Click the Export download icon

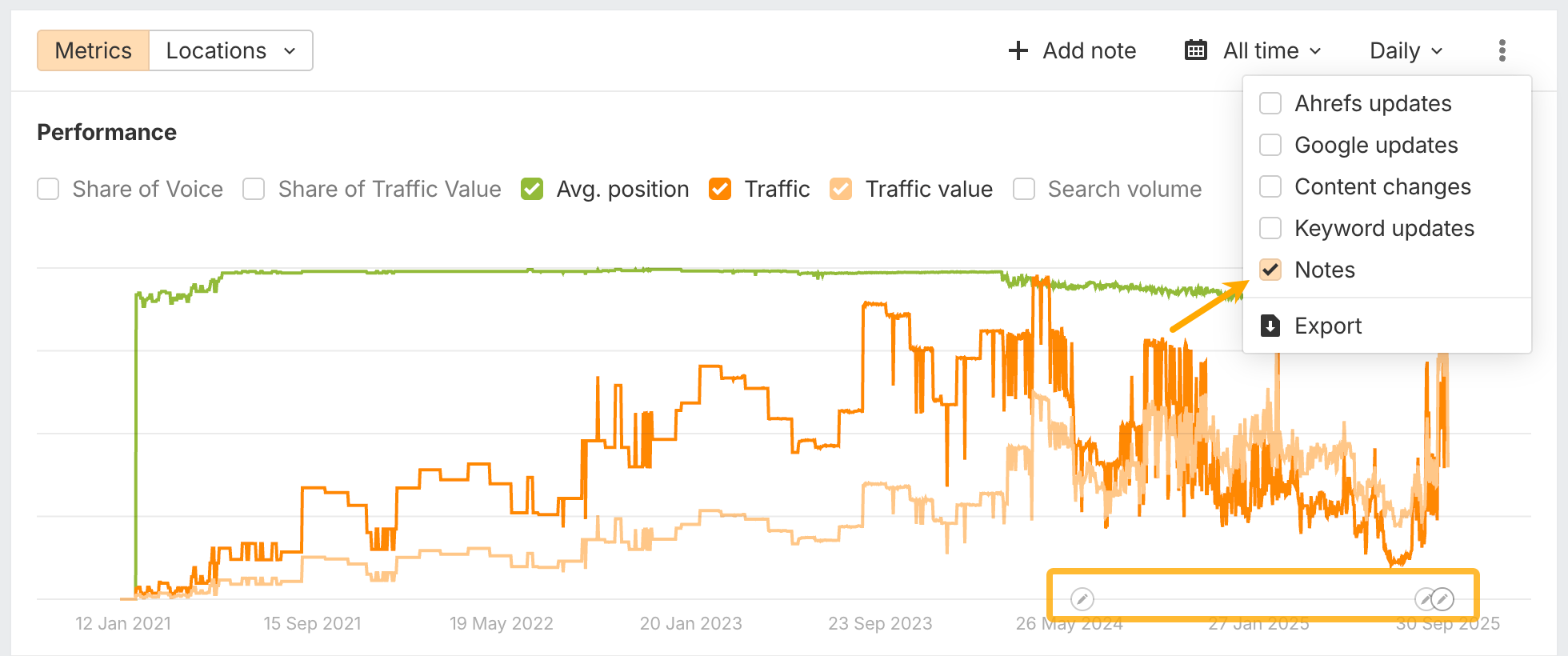(x=1270, y=326)
